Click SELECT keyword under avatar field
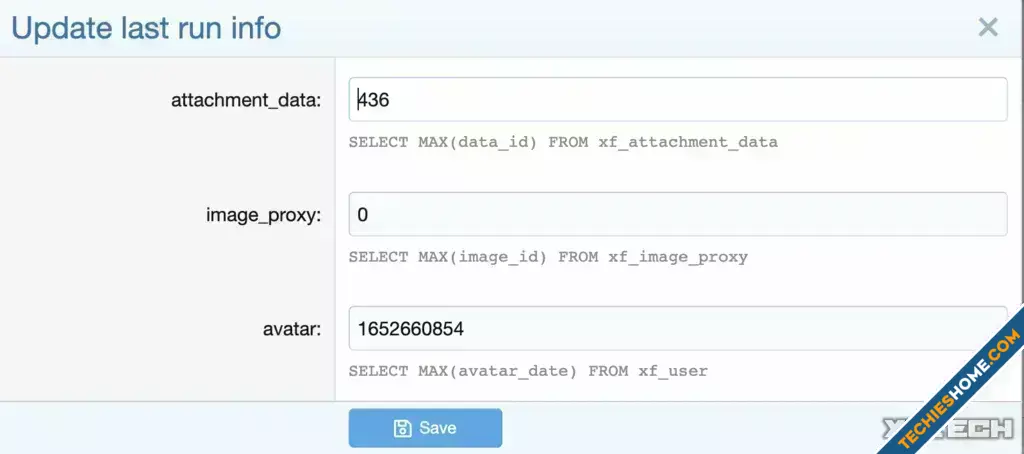The height and width of the screenshot is (454, 1024). coord(378,371)
